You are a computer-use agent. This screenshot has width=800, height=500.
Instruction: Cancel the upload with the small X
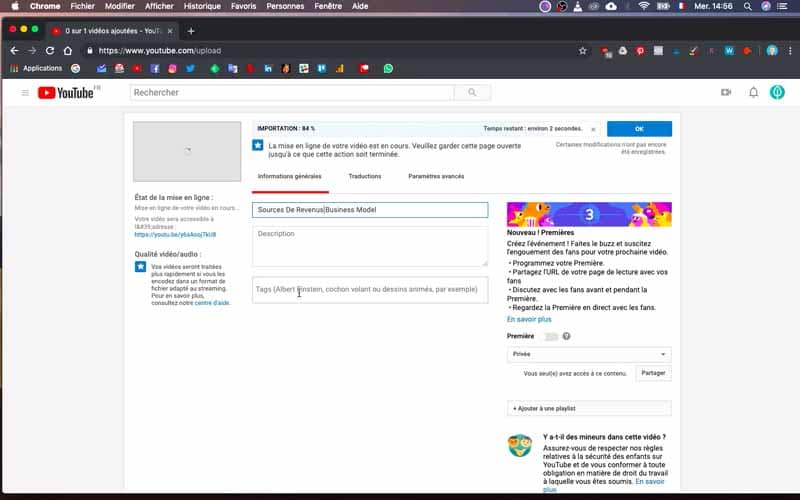pyautogui.click(x=593, y=129)
